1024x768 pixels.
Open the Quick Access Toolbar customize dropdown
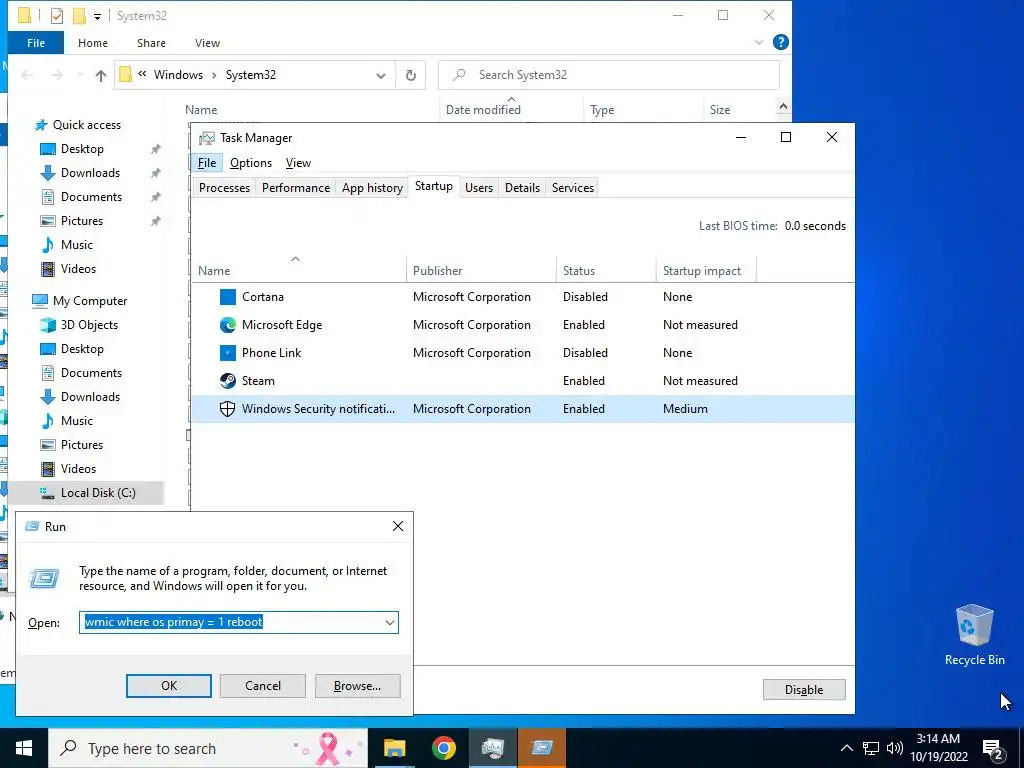(97, 16)
